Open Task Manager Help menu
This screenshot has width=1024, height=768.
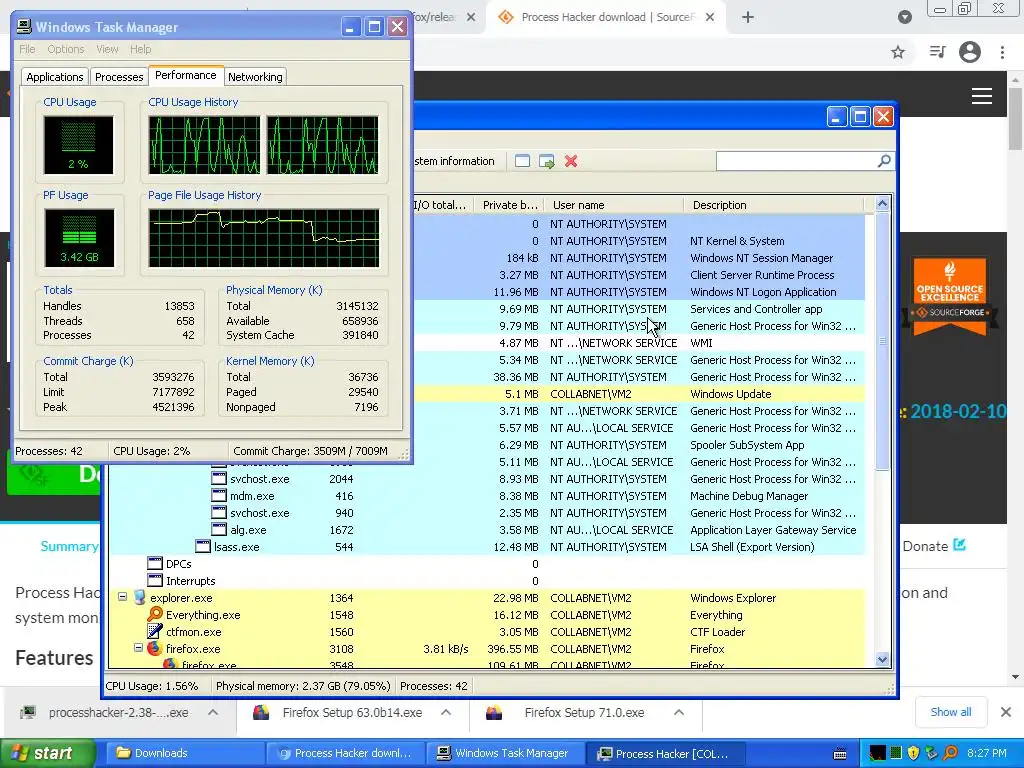(x=140, y=49)
